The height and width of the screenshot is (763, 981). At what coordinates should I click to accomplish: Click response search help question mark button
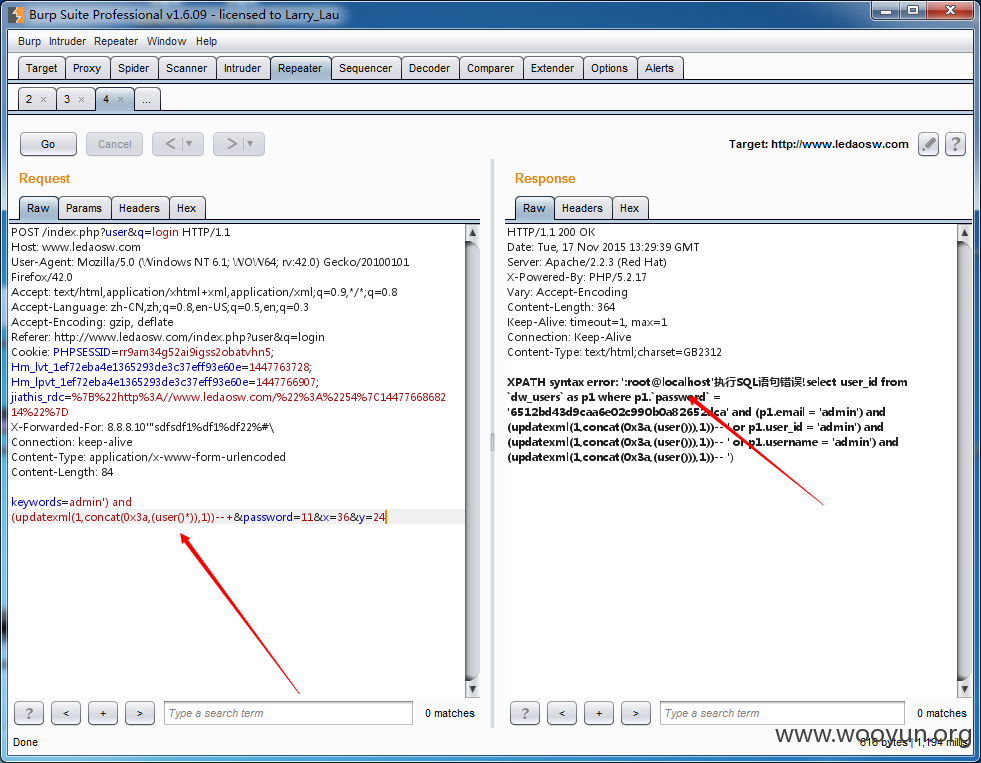pyautogui.click(x=524, y=713)
